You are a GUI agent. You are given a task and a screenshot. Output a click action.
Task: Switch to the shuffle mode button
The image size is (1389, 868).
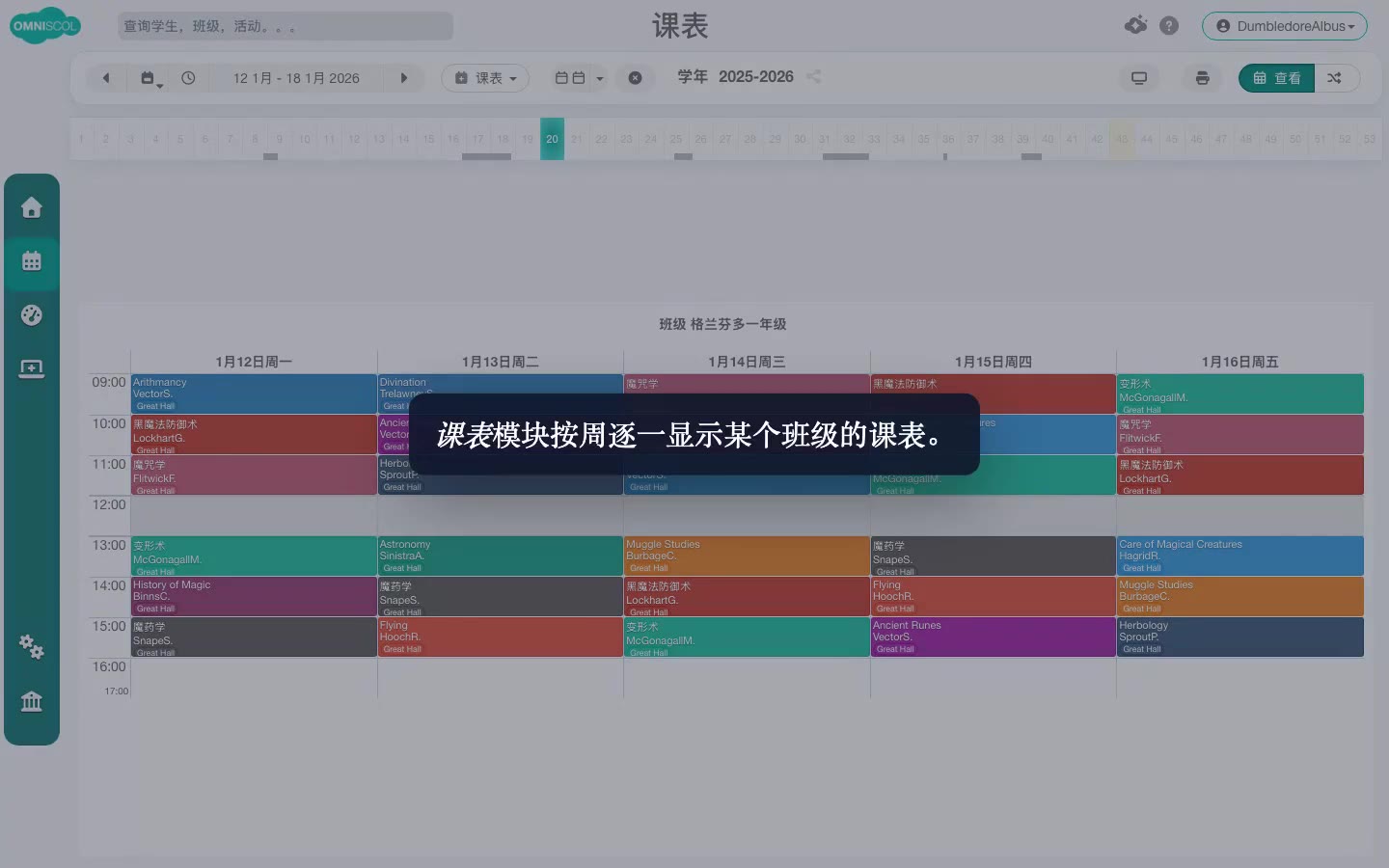point(1335,78)
